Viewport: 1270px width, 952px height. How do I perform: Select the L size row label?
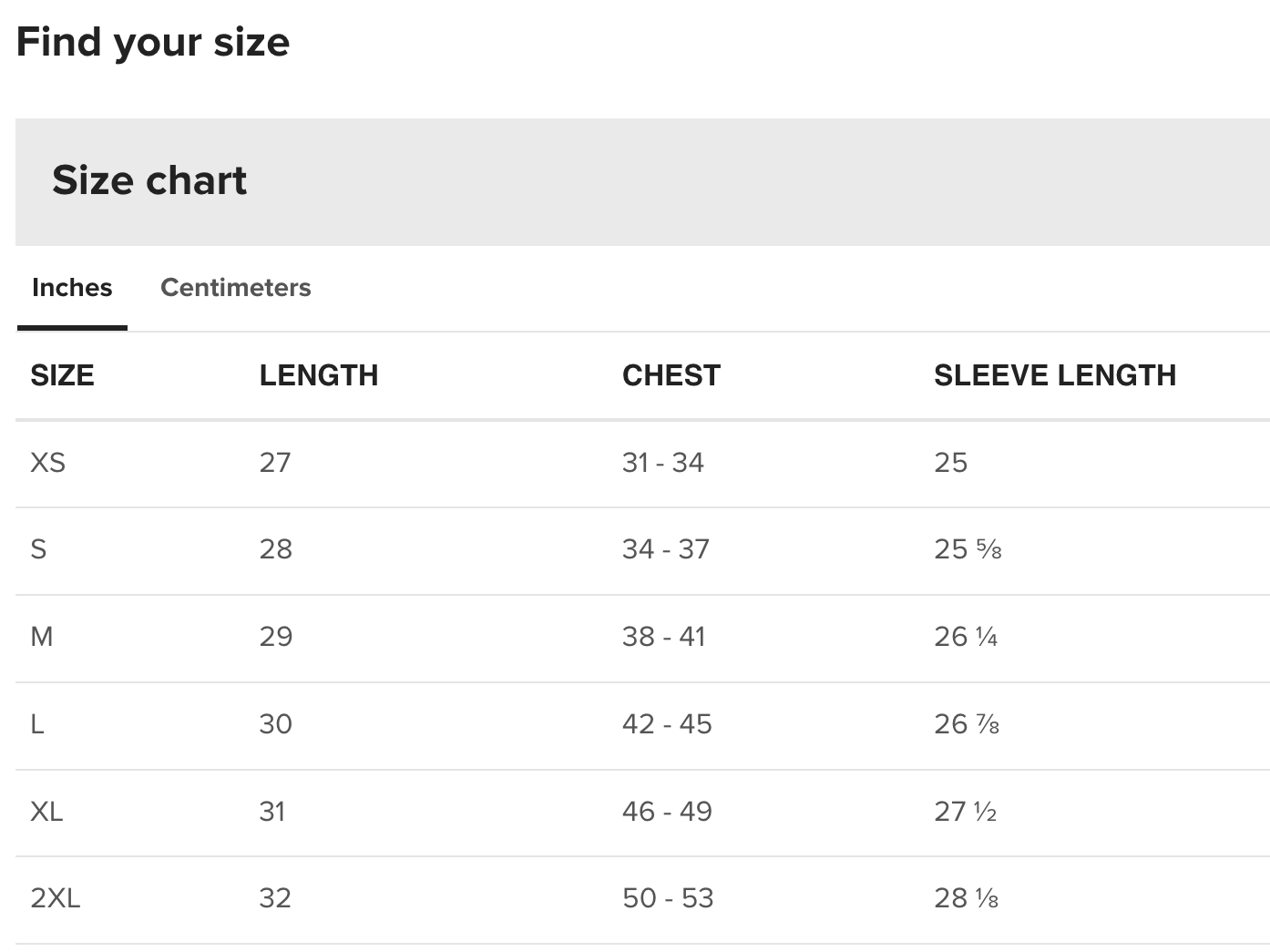click(37, 724)
